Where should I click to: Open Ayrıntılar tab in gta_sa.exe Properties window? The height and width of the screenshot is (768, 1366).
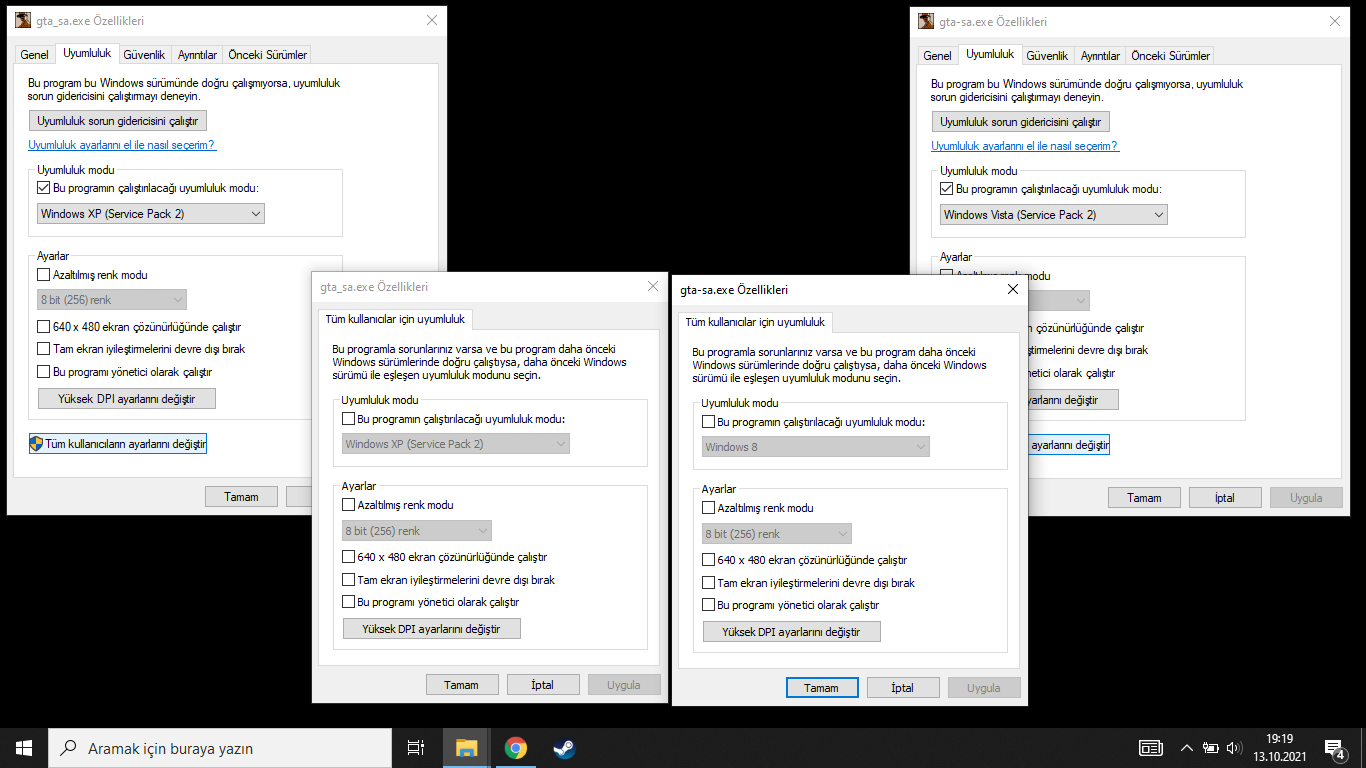pyautogui.click(x=197, y=55)
